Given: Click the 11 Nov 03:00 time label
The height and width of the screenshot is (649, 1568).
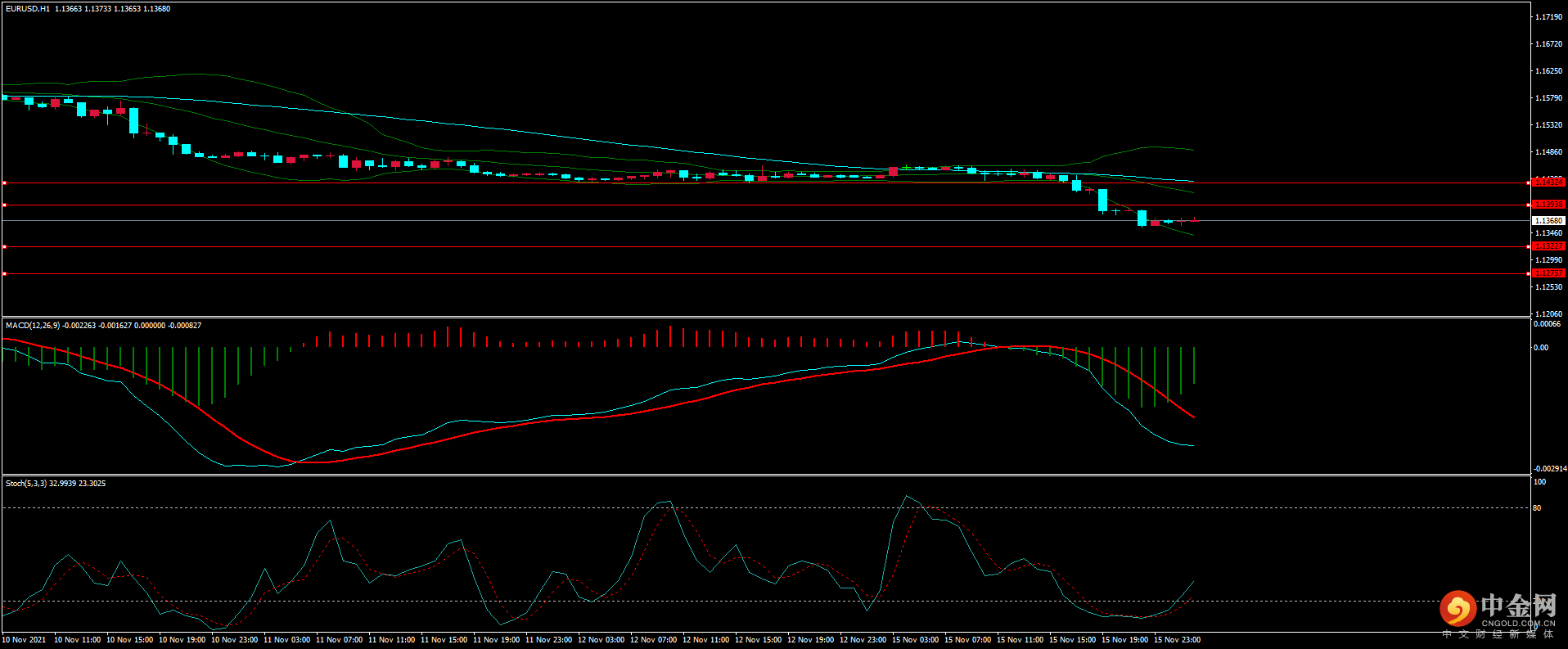Looking at the screenshot, I should (286, 640).
